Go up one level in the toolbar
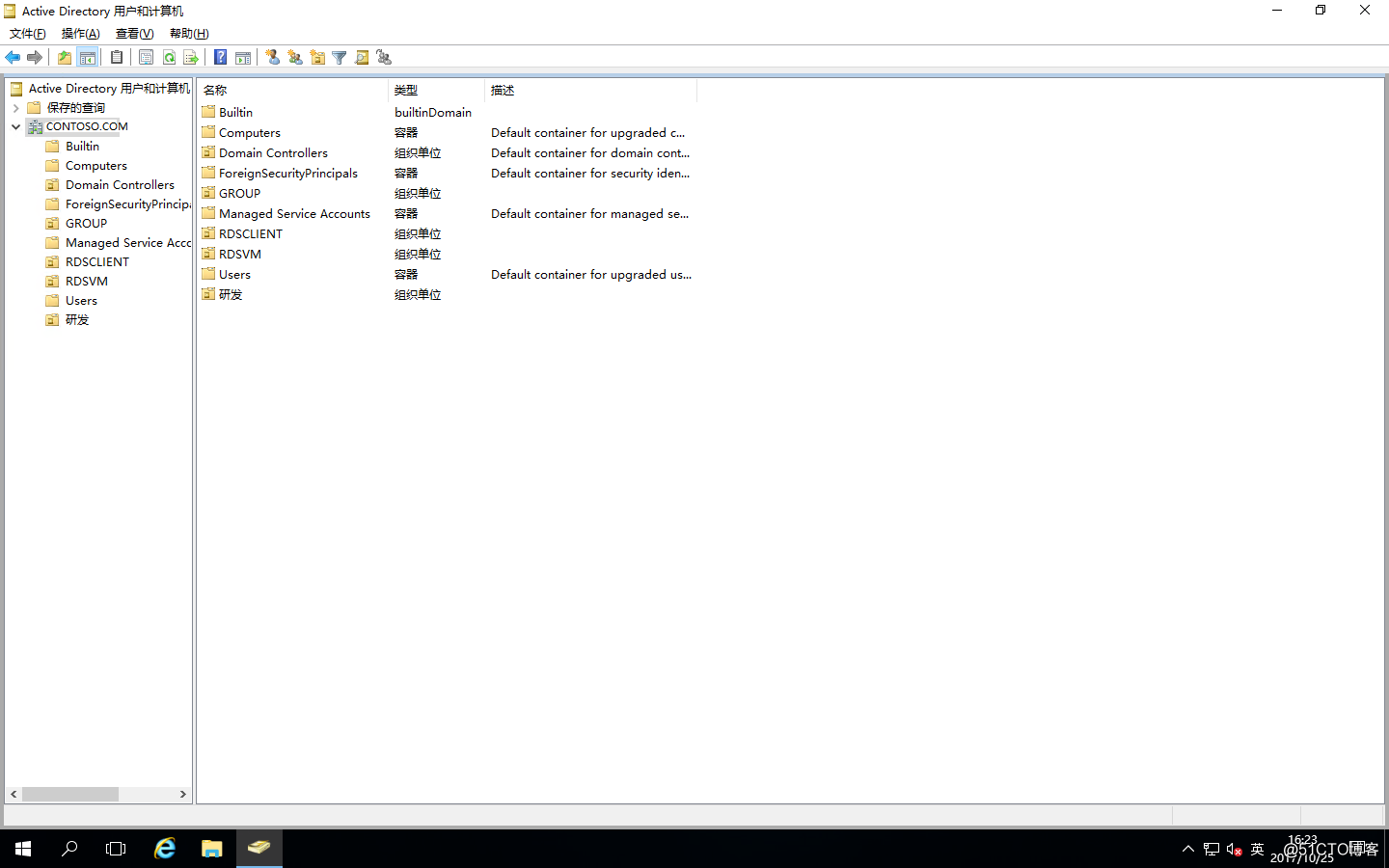The height and width of the screenshot is (868, 1389). (x=65, y=58)
